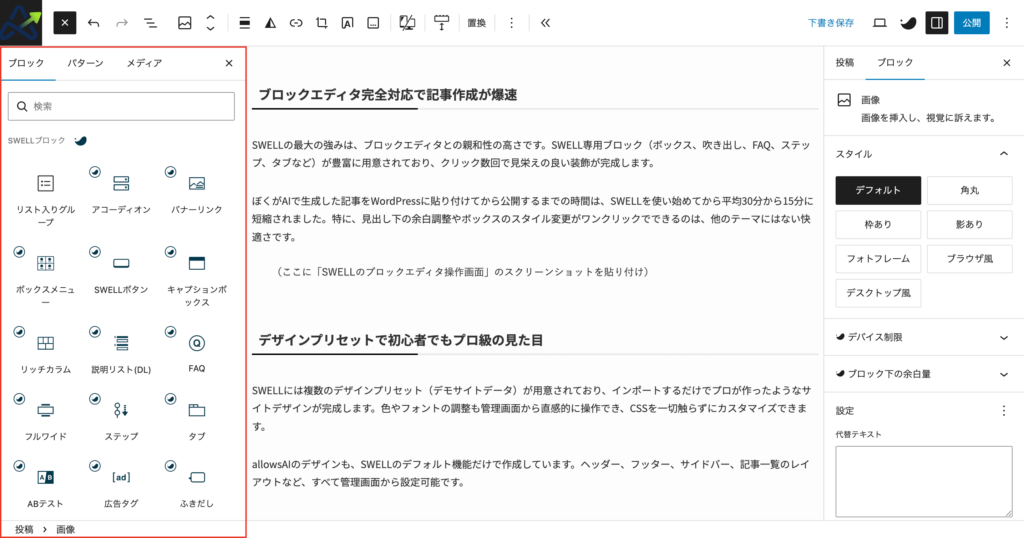Screen dimensions: 1024x538
Task: Click the crop image toolbar icon
Action: point(321,22)
